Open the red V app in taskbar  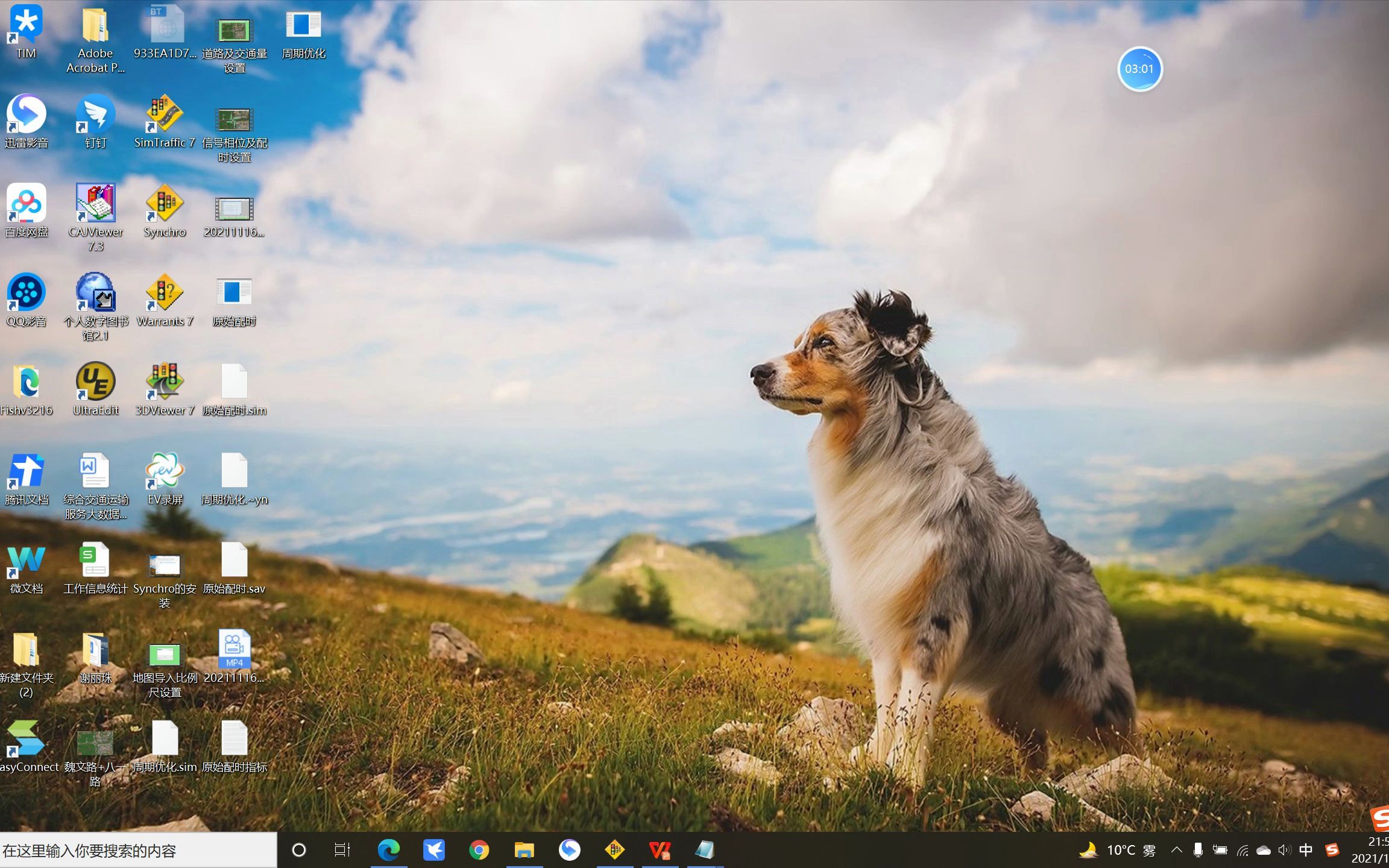click(660, 850)
